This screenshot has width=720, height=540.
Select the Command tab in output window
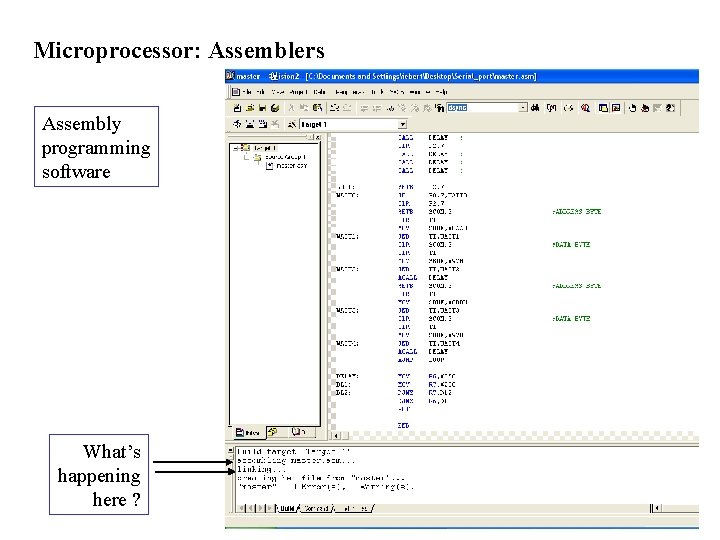(316, 508)
